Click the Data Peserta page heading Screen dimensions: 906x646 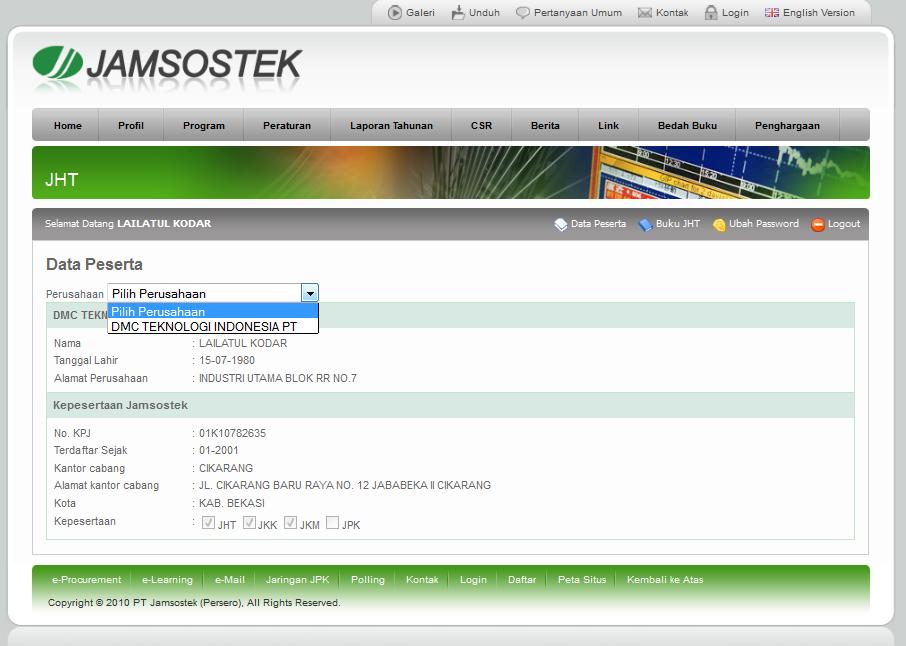94,264
